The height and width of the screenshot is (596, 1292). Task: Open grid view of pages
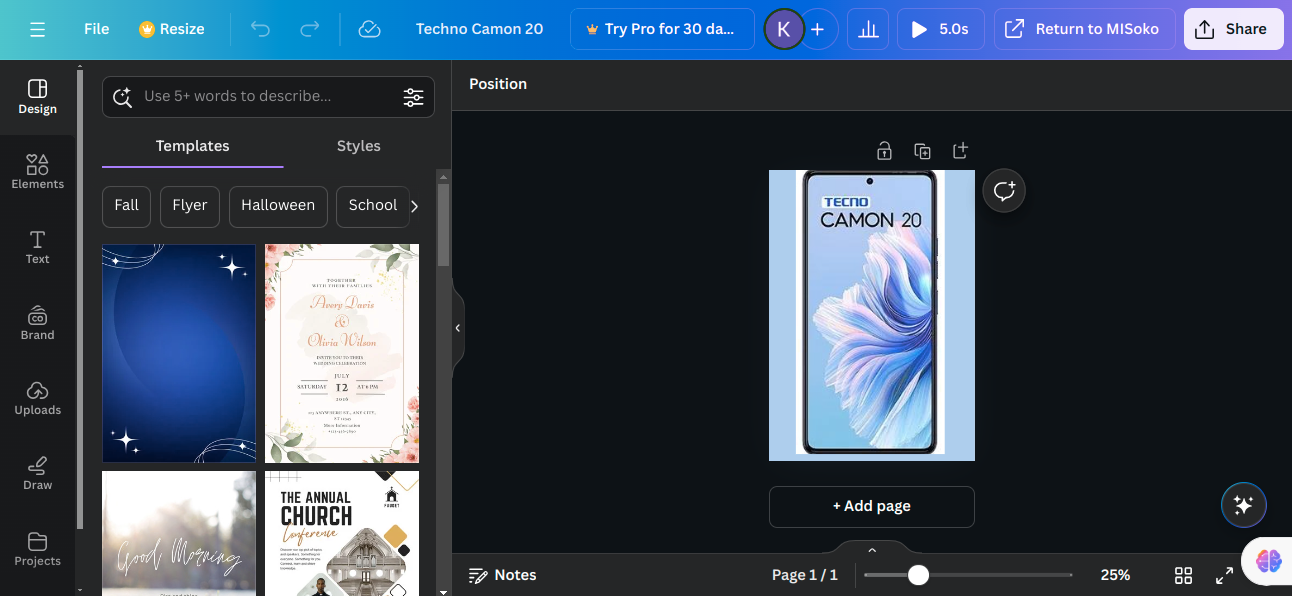coord(1183,575)
